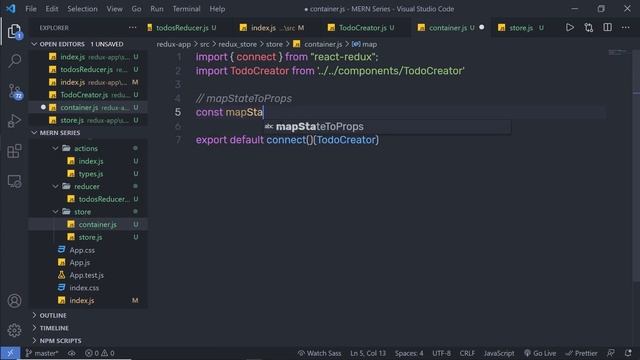Collapse the actions folder

(56, 148)
